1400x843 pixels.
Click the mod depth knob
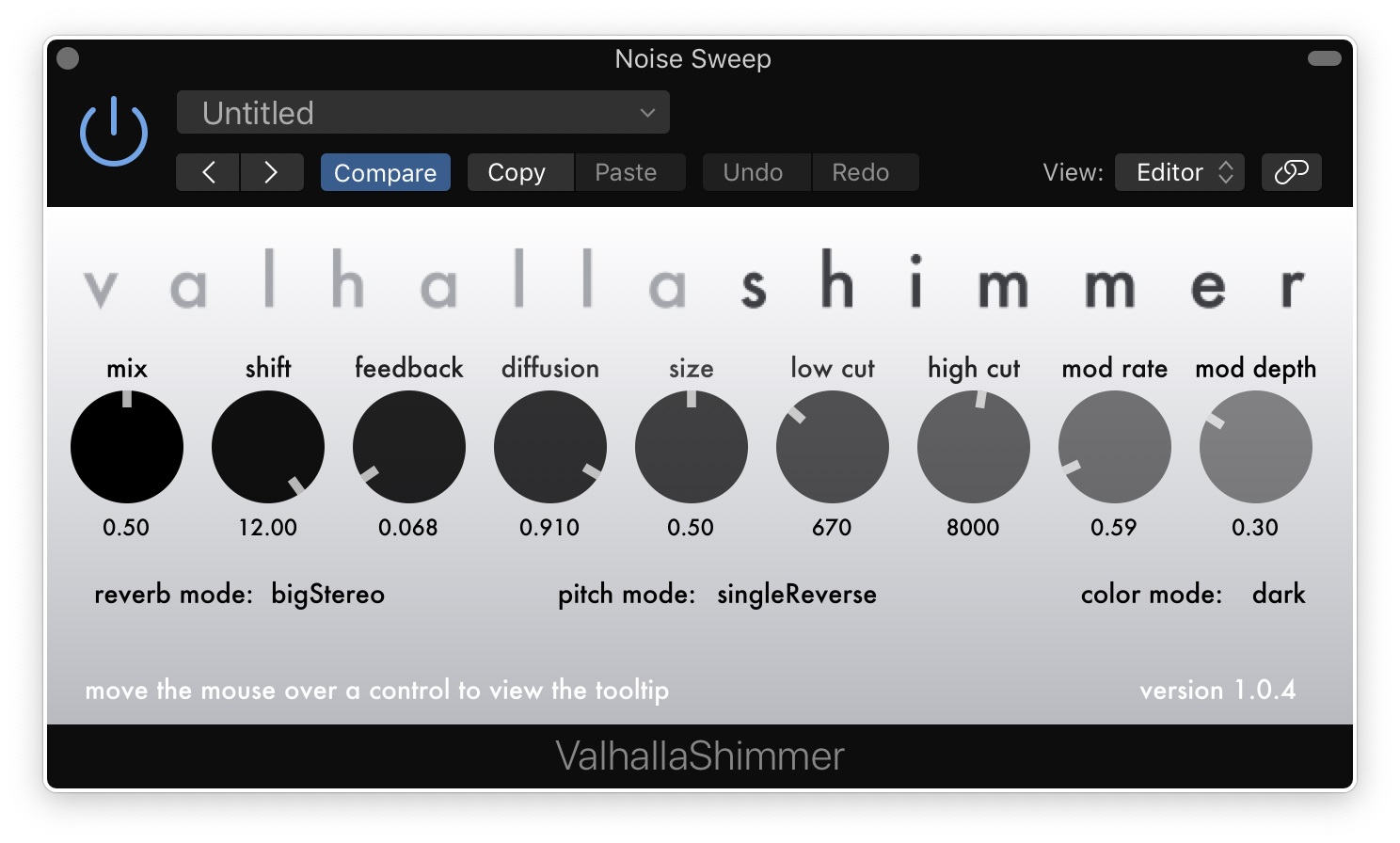1256,447
